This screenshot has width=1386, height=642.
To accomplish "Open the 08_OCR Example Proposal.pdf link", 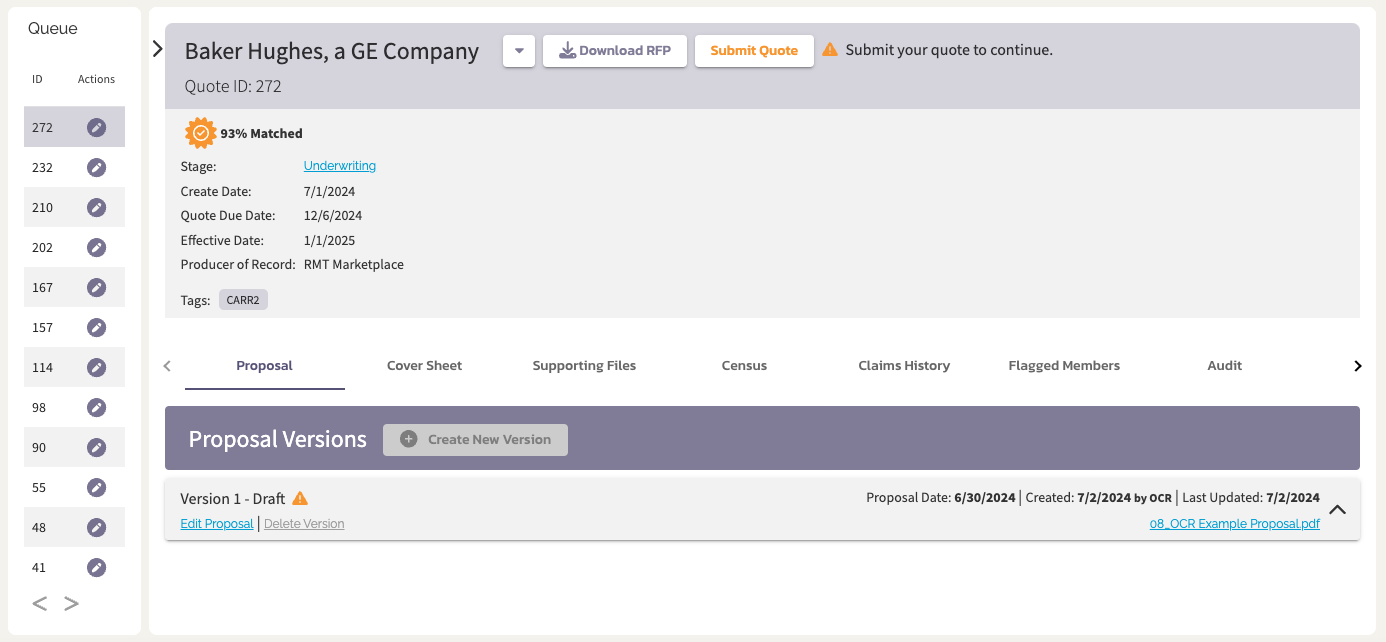I will [1235, 523].
